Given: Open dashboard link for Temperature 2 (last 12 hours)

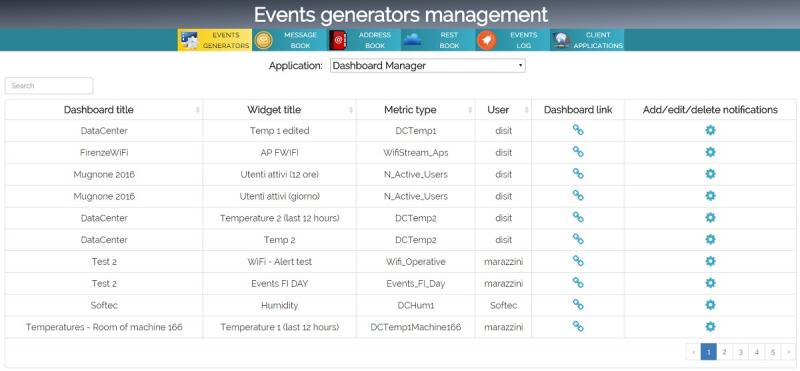Looking at the screenshot, I should tap(578, 217).
